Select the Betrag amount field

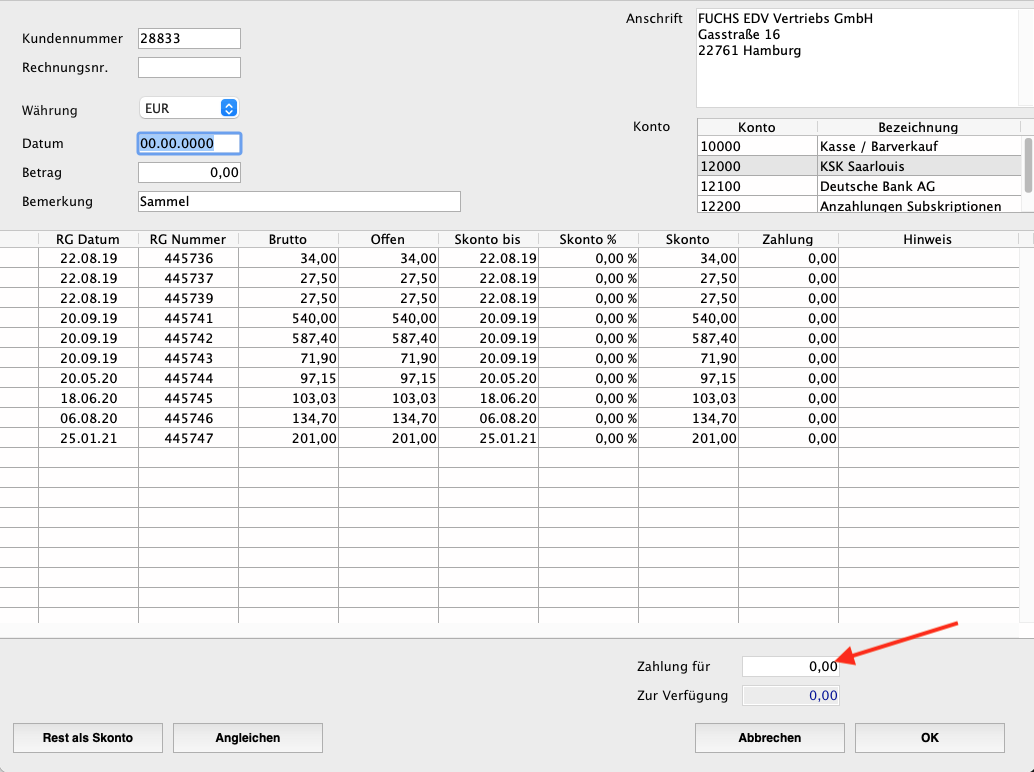pos(189,173)
